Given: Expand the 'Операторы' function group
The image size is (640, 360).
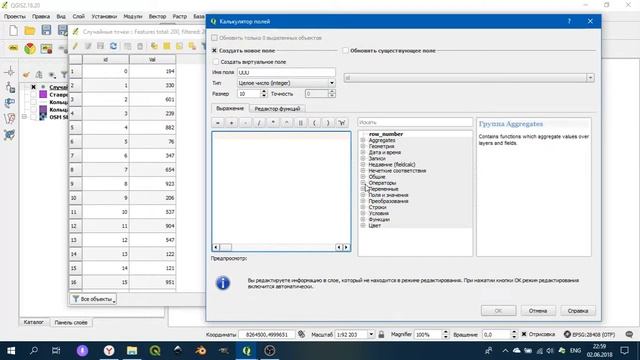Looking at the screenshot, I should click(x=363, y=183).
